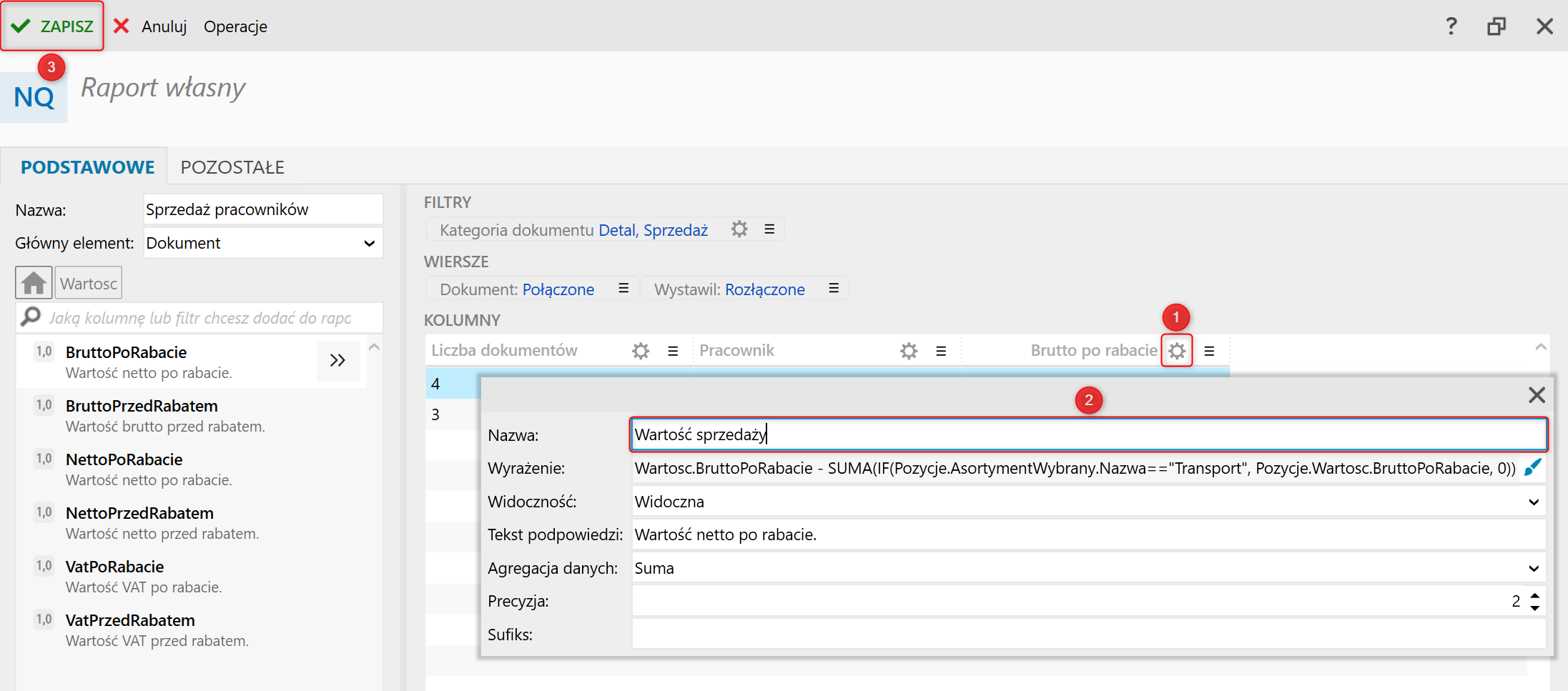This screenshot has height=691, width=1568.
Task: Click the column search input field
Action: click(x=200, y=318)
